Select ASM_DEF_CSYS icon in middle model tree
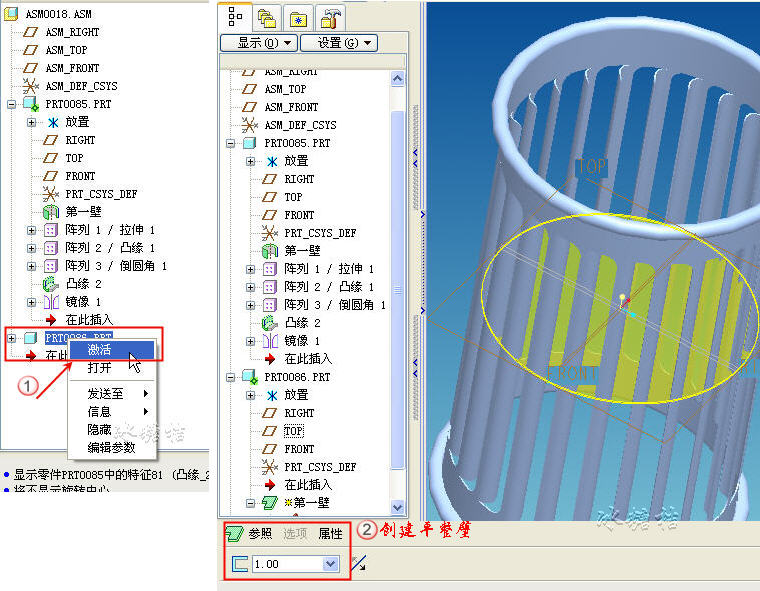Screen dimensions: 760x591 click(x=250, y=125)
